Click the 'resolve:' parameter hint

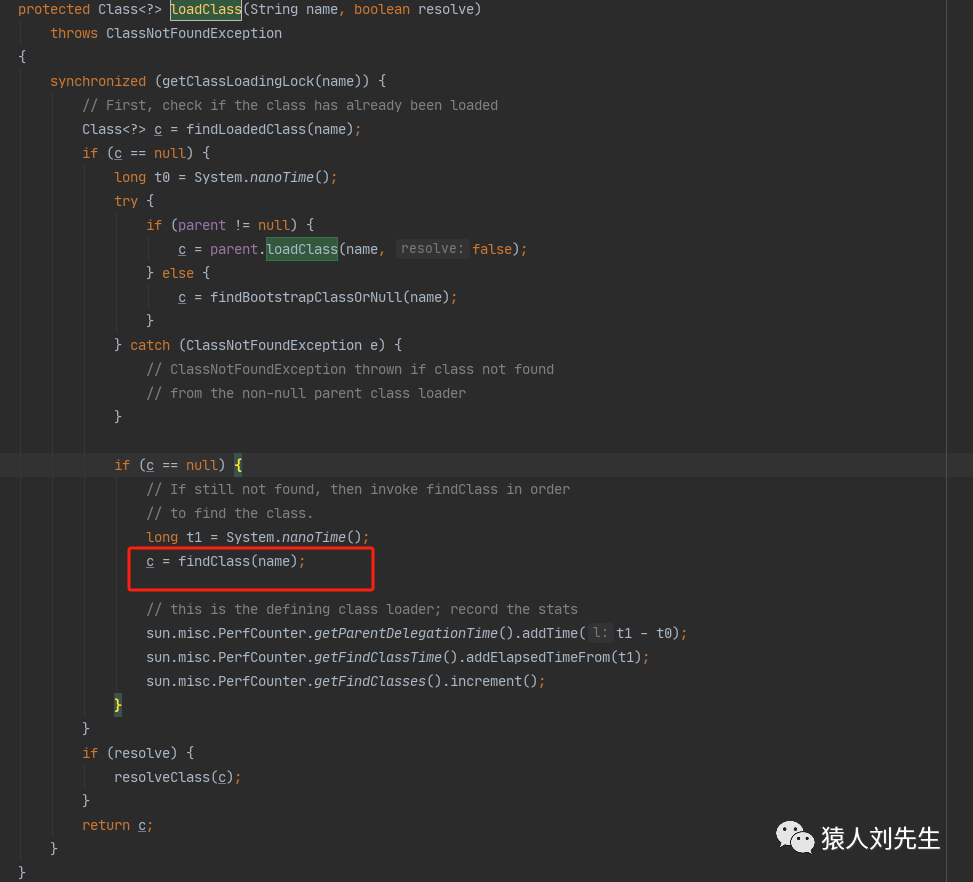tap(432, 249)
